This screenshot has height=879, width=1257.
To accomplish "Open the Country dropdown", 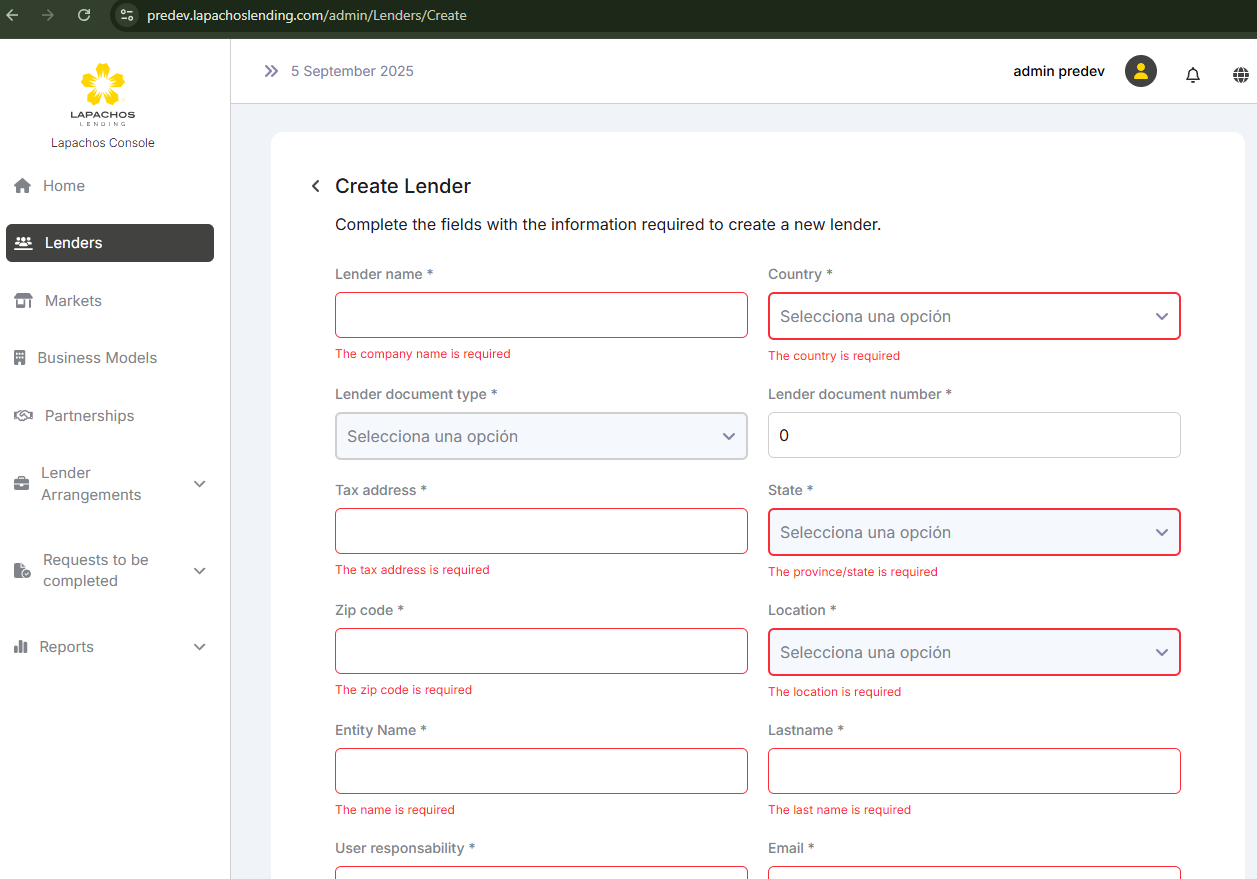I will click(973, 316).
